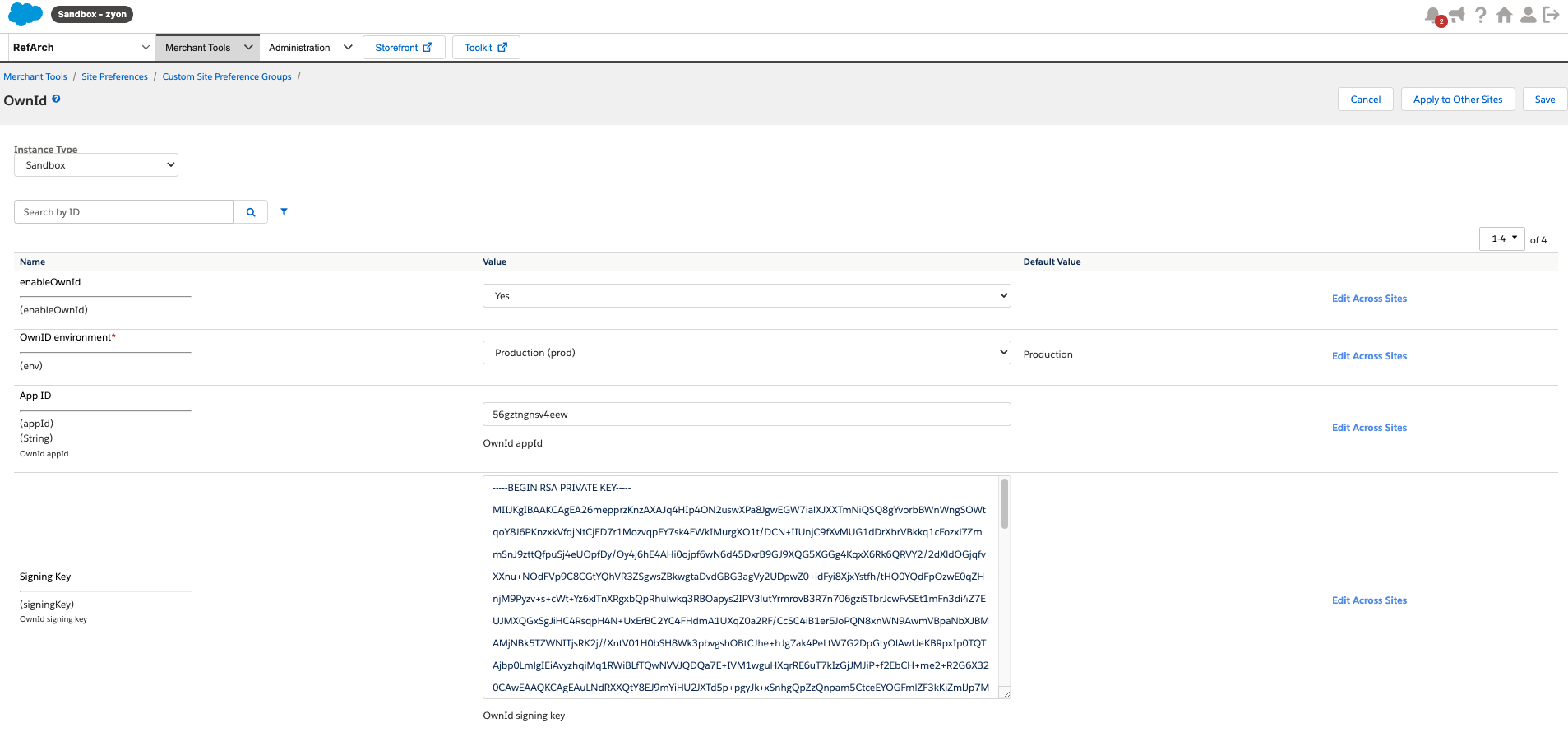Edit Across Sites for enableOwnId
This screenshot has width=1568, height=732.
tap(1369, 299)
